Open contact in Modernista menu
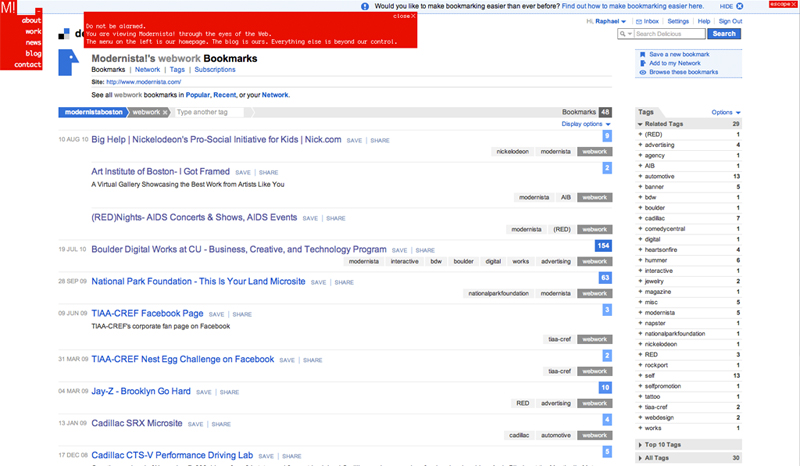 point(28,64)
